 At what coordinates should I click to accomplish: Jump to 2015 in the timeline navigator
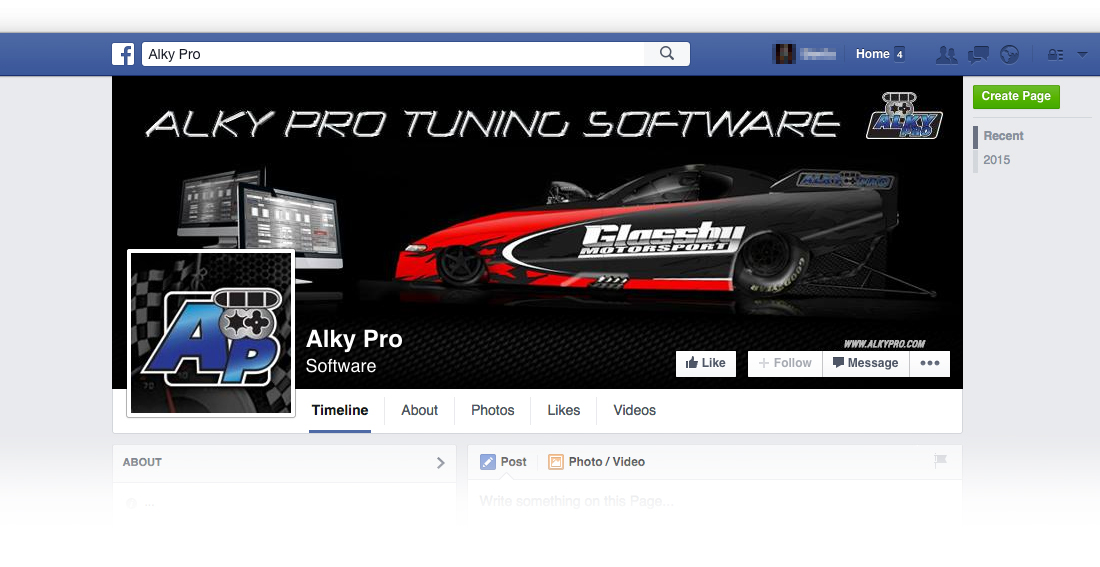(x=996, y=160)
